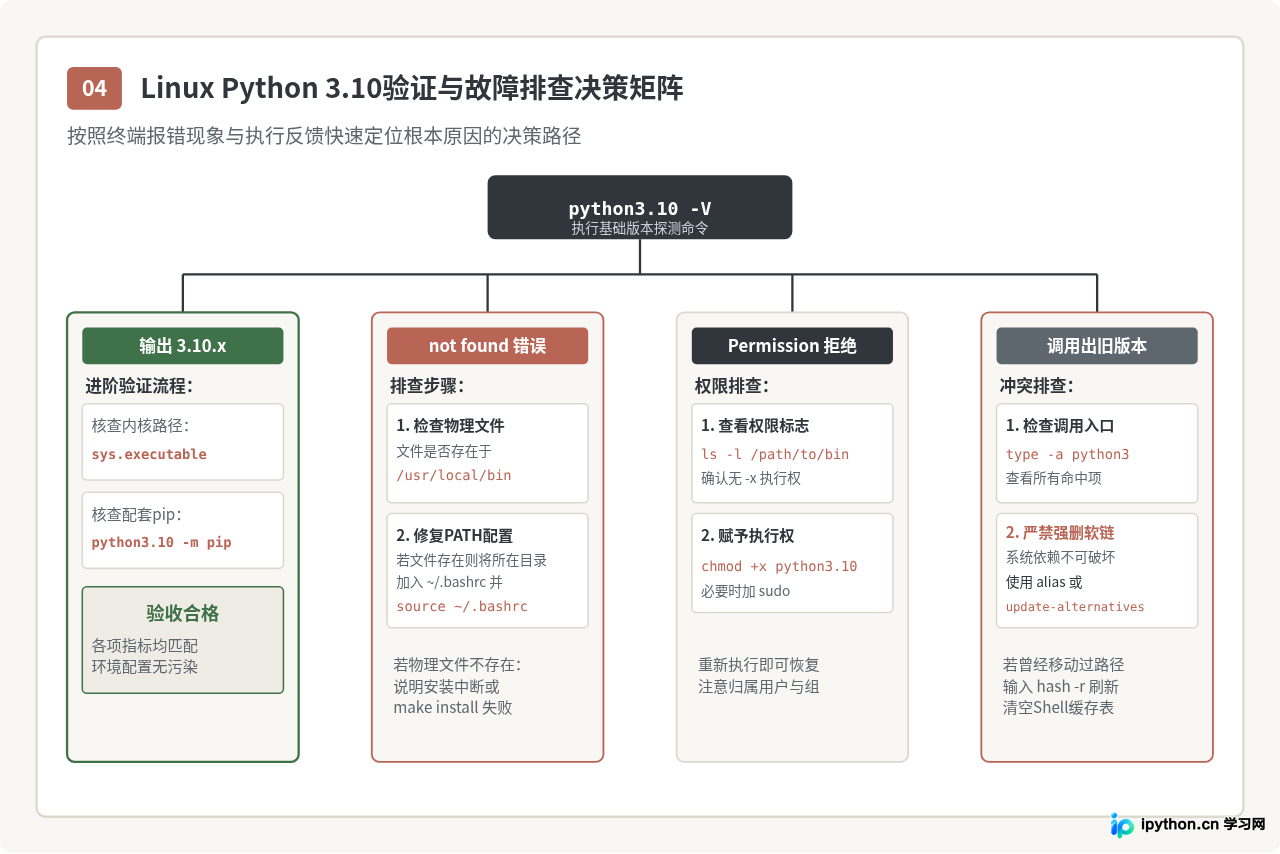Click the main title Linux Python 3.10验证与故障排查决策矩阵
The height and width of the screenshot is (854, 1280).
412,88
